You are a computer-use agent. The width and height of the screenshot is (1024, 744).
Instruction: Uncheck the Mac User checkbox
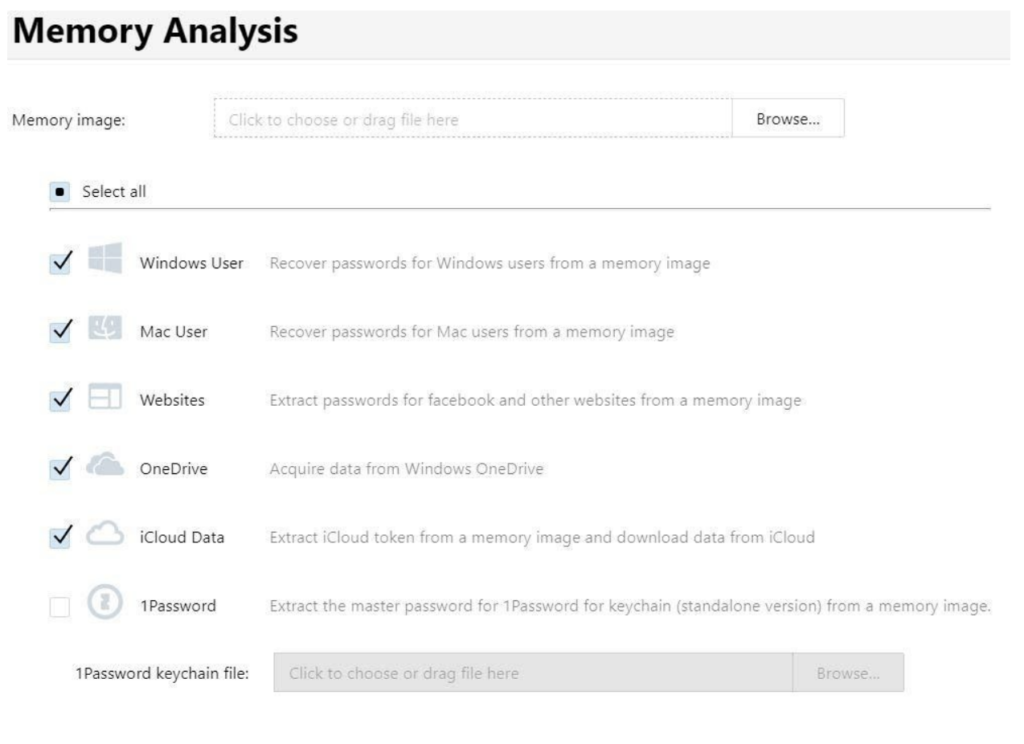coord(60,331)
